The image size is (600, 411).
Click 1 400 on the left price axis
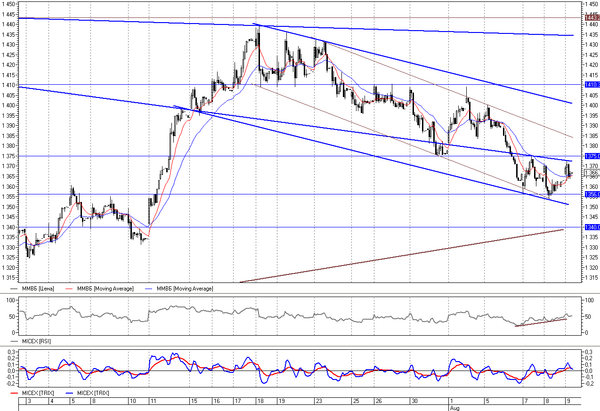(8, 105)
